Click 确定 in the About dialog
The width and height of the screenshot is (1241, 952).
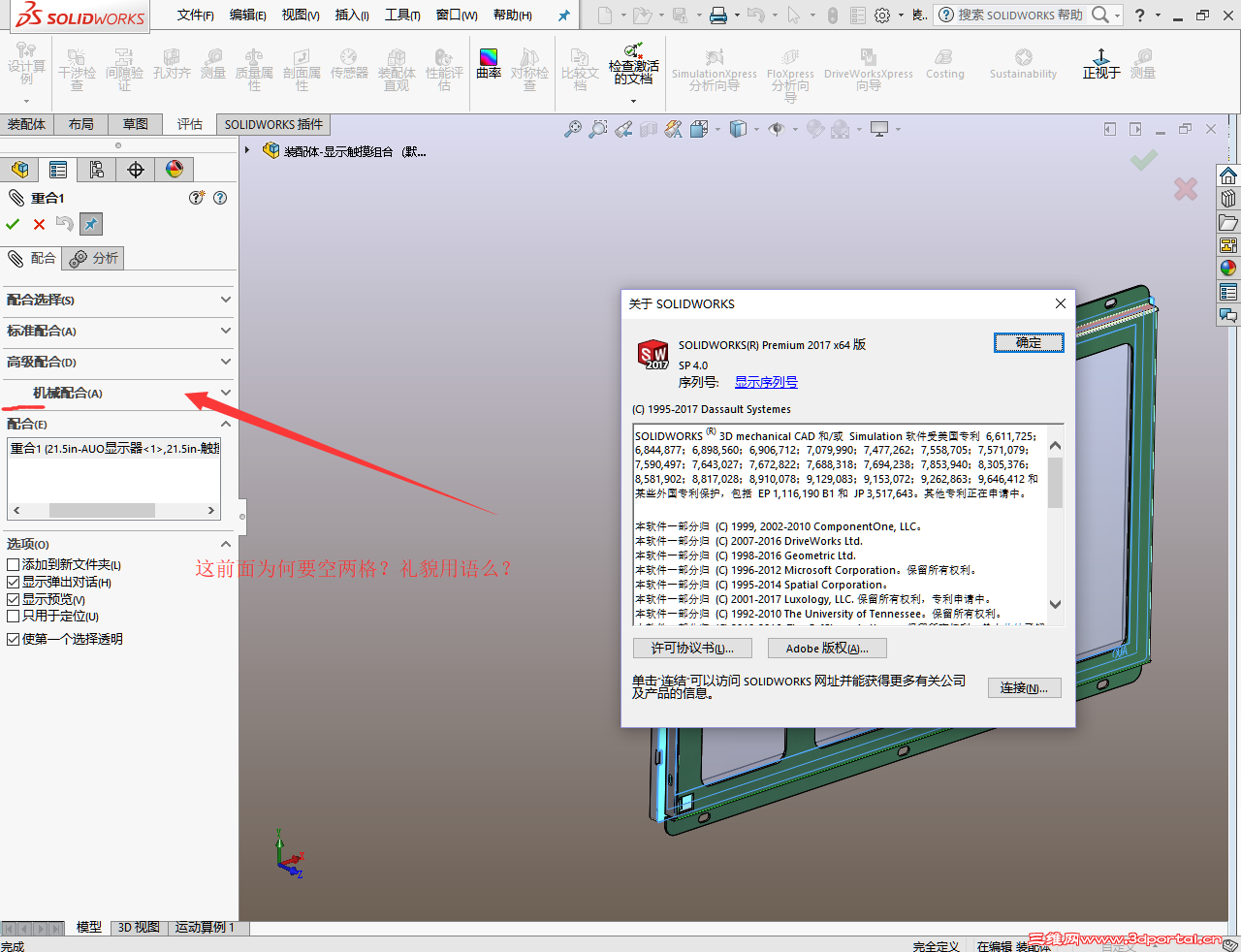click(1029, 343)
